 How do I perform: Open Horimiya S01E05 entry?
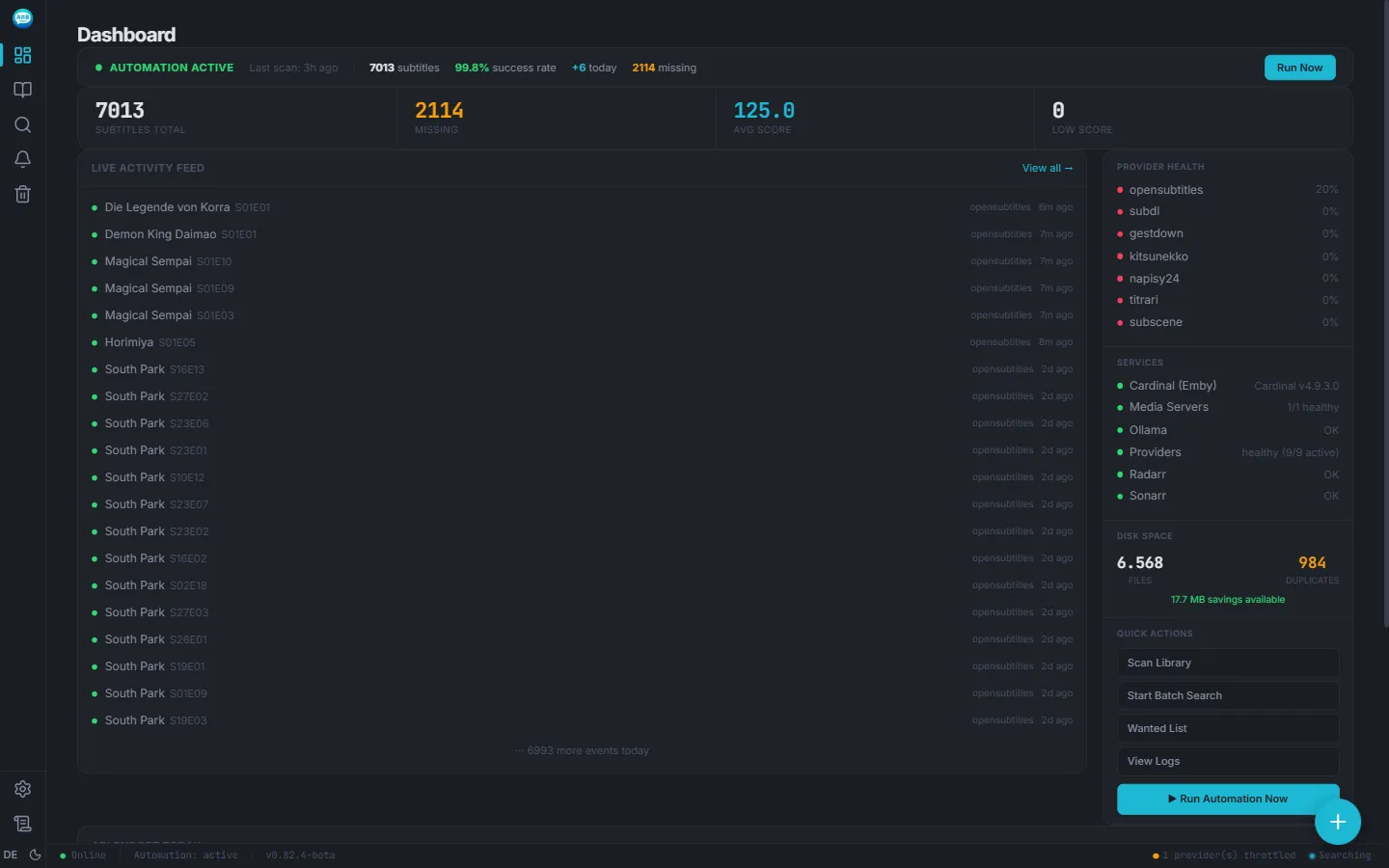click(x=583, y=342)
